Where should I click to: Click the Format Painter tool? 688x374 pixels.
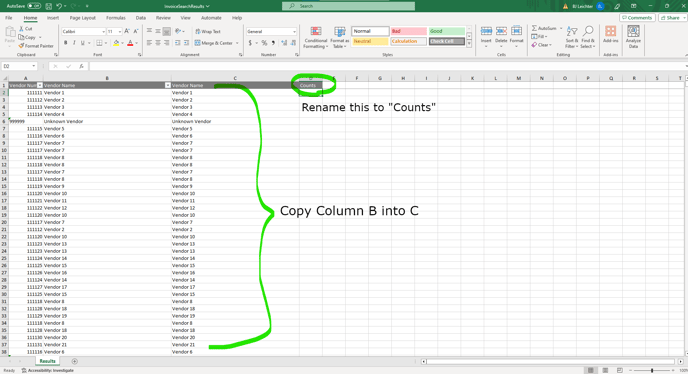coord(36,46)
